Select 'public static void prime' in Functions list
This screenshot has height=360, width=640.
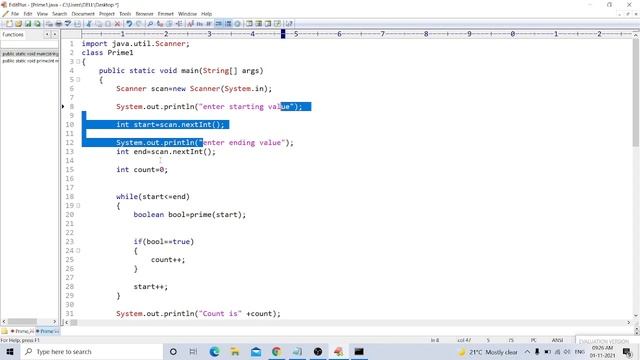pos(30,61)
